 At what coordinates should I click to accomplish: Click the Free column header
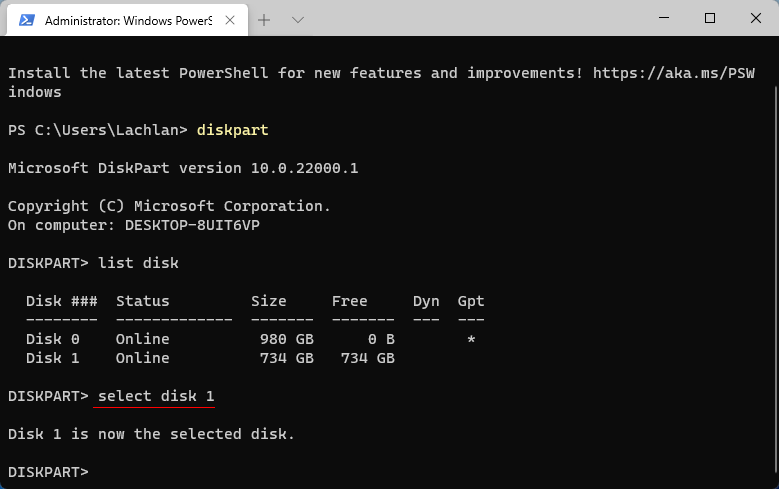point(349,301)
